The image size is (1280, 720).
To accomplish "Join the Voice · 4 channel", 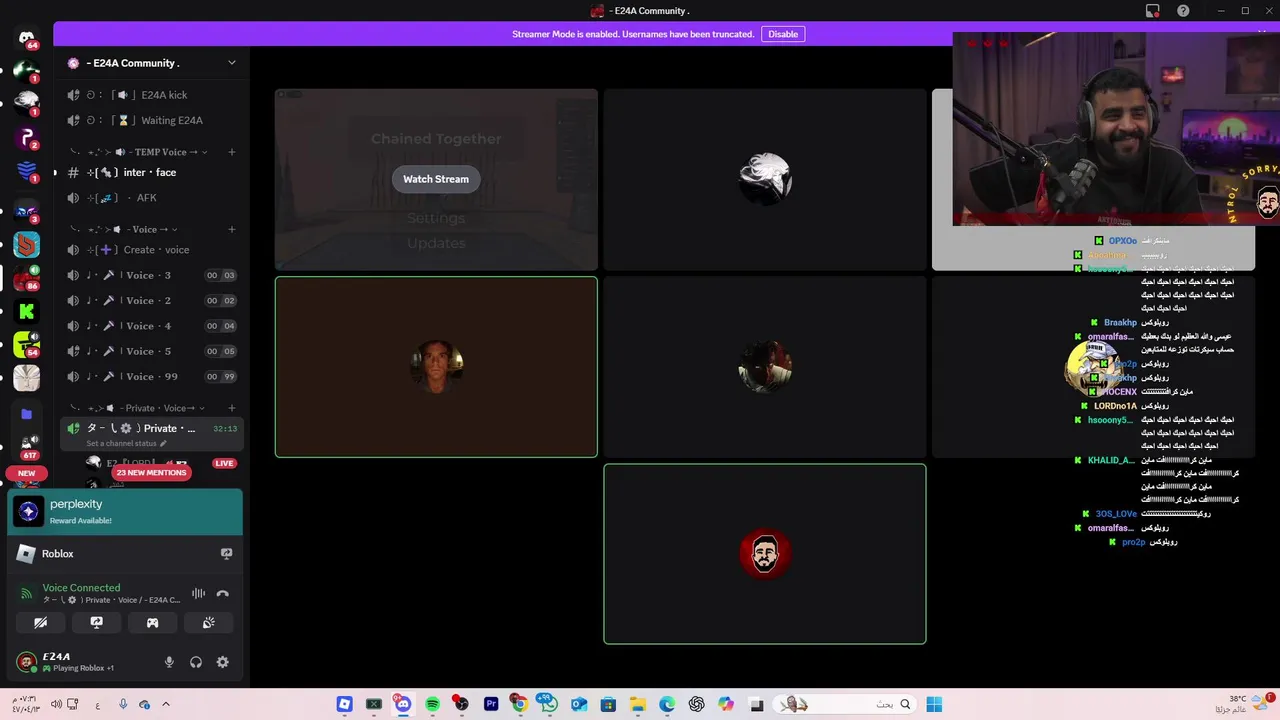I will (x=152, y=326).
